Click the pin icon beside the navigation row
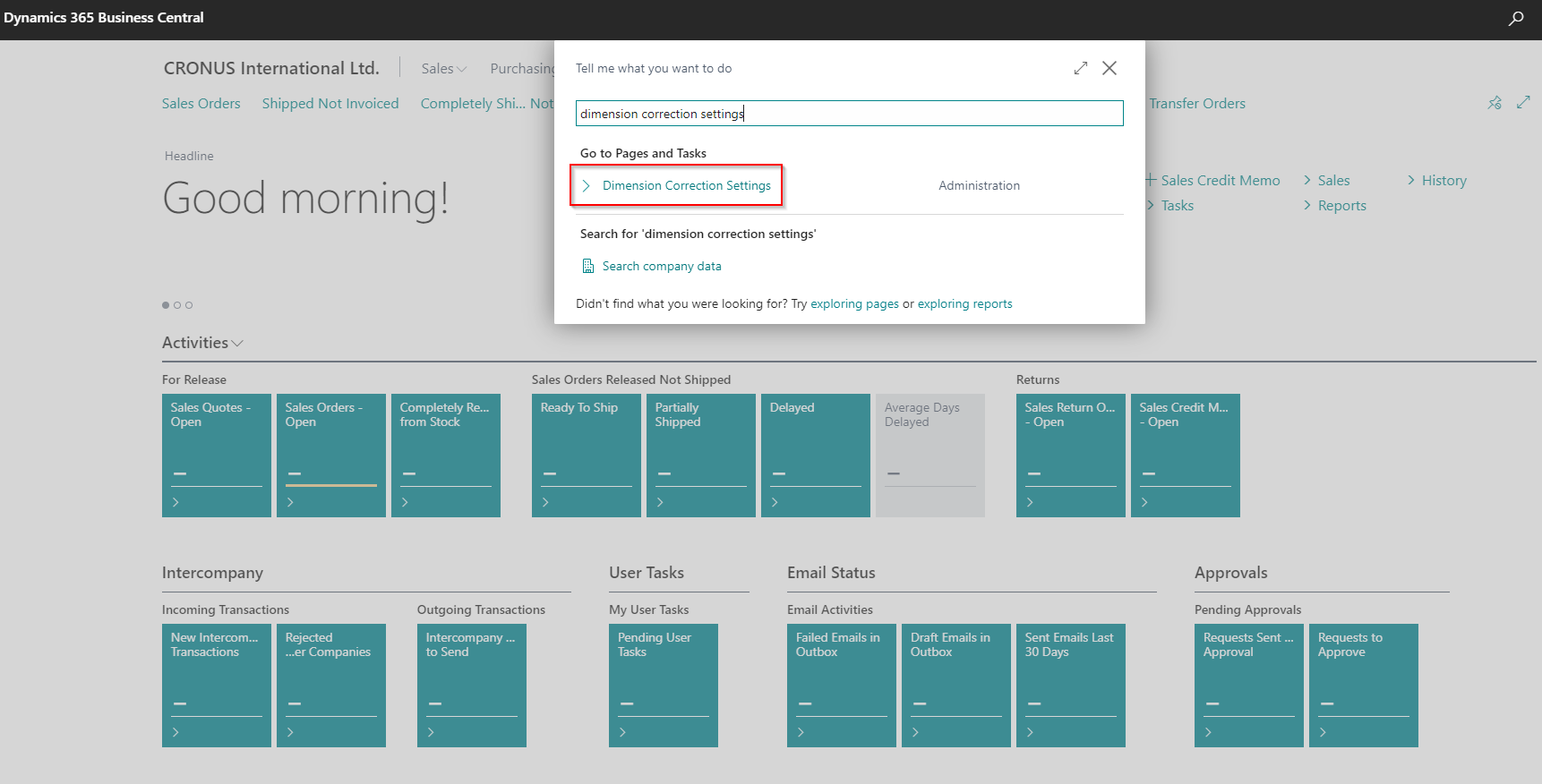The width and height of the screenshot is (1542, 784). click(1495, 103)
